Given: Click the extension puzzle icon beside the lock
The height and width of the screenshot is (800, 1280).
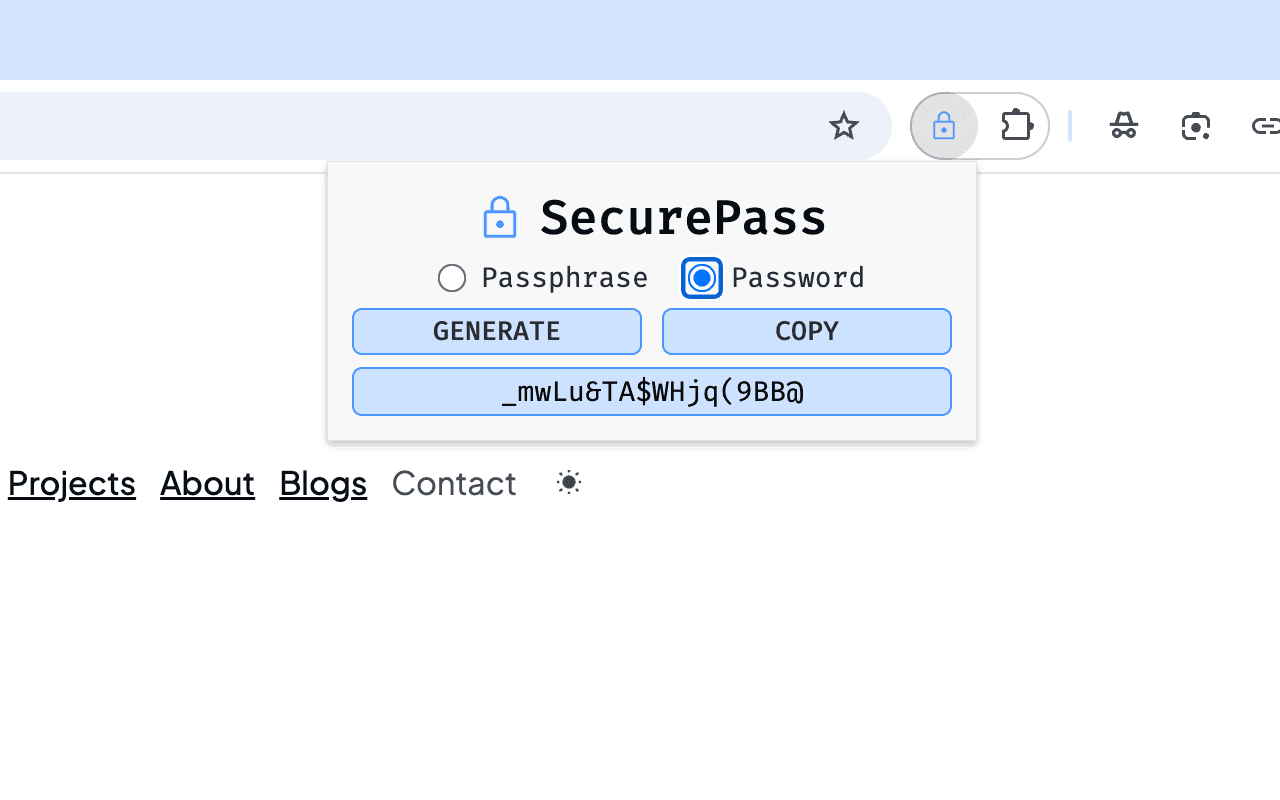Looking at the screenshot, I should (x=1016, y=126).
